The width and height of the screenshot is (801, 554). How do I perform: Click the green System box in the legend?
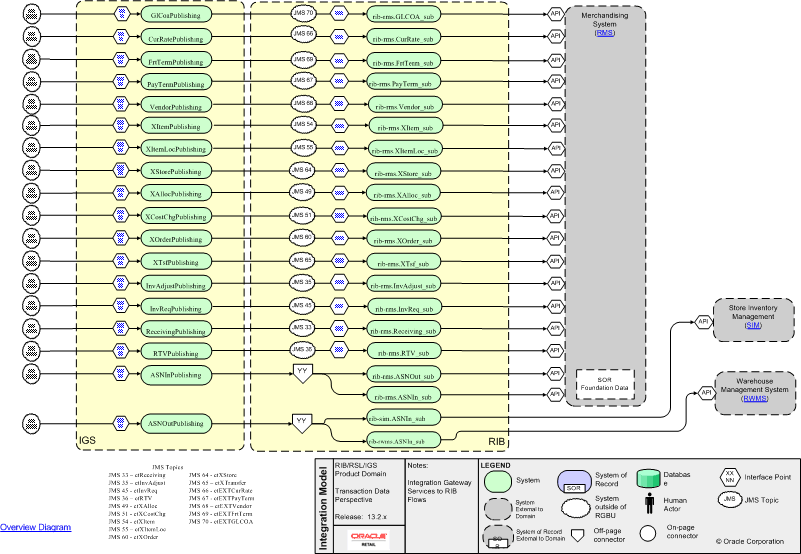coord(498,481)
